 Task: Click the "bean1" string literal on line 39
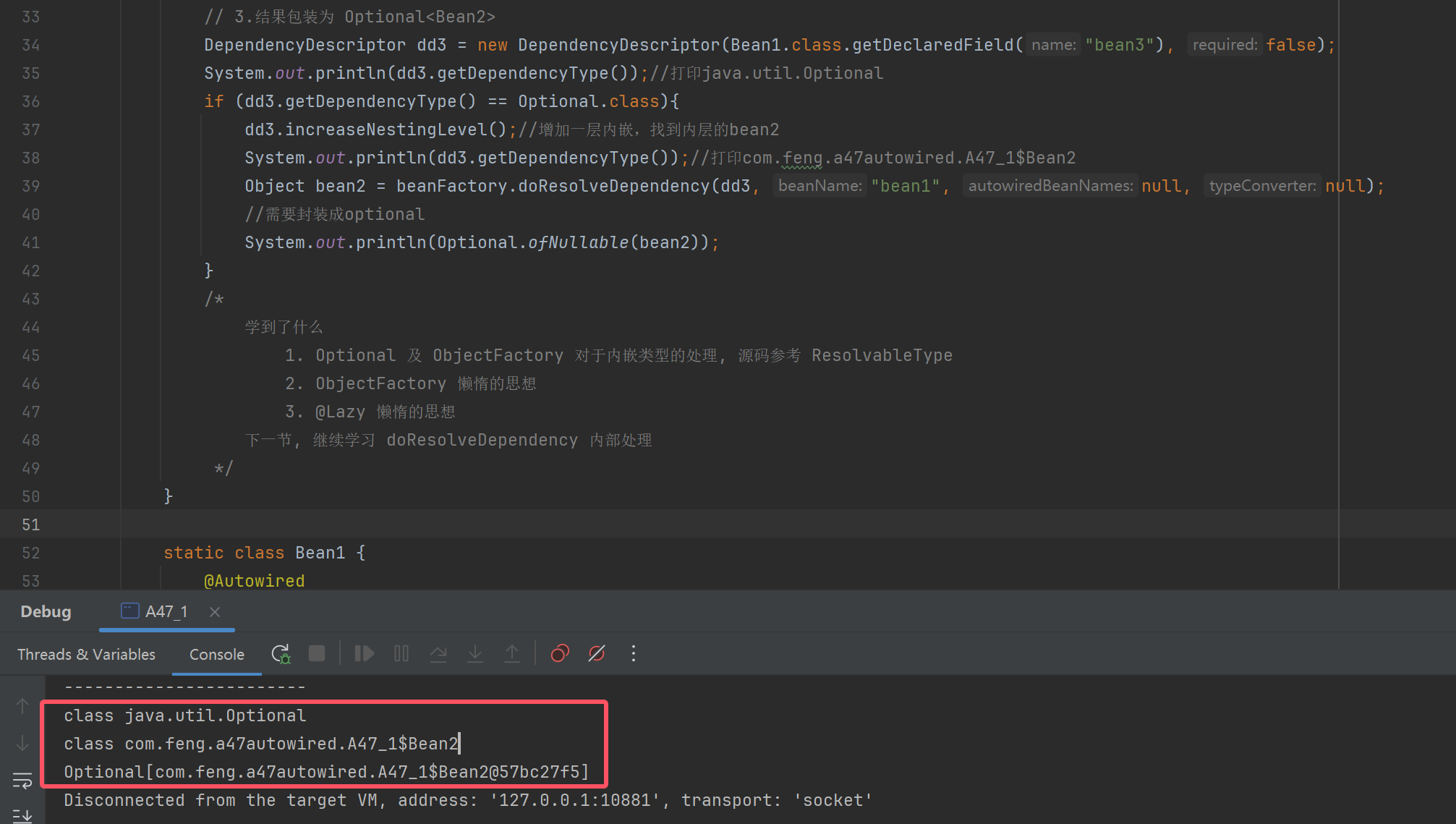905,186
